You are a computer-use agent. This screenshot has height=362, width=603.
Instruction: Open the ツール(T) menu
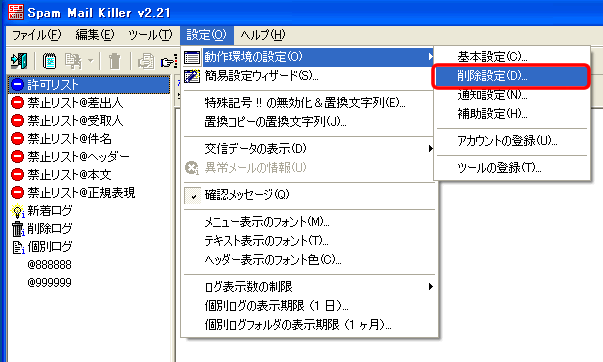pyautogui.click(x=150, y=35)
